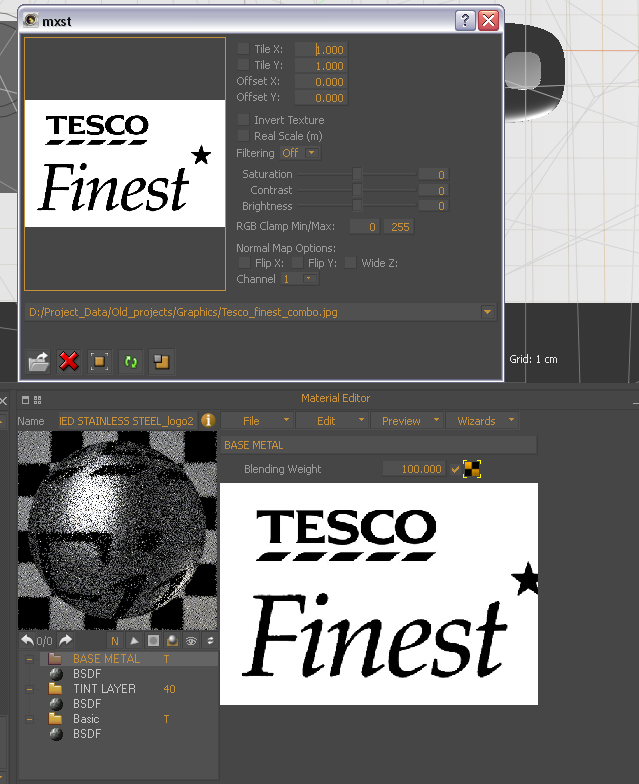This screenshot has height=784, width=639.
Task: Toggle the Flip Y checkbox
Action: 298,262
